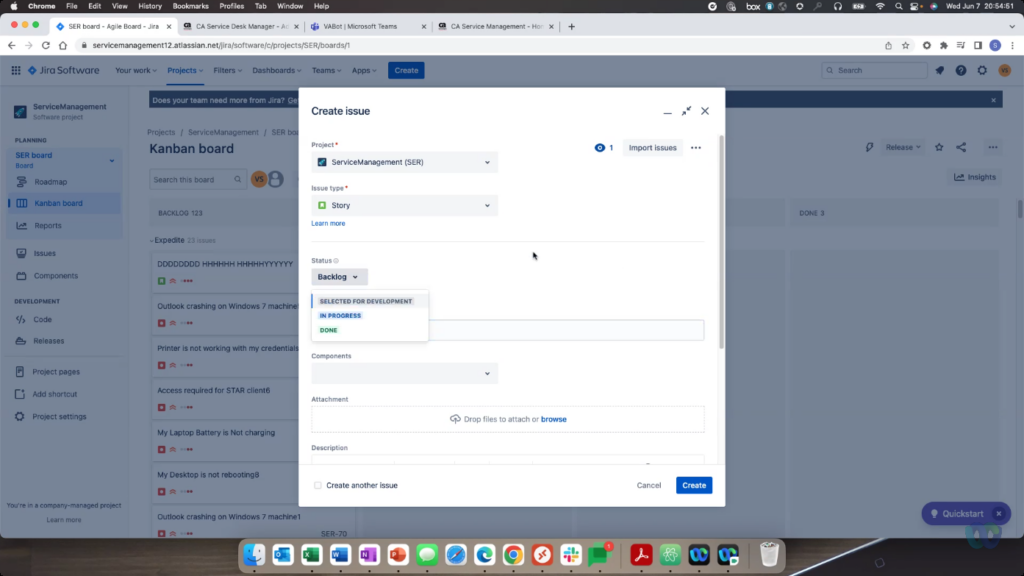Viewport: 1024px width, 576px height.
Task: Open the Quickstart button
Action: click(957, 514)
